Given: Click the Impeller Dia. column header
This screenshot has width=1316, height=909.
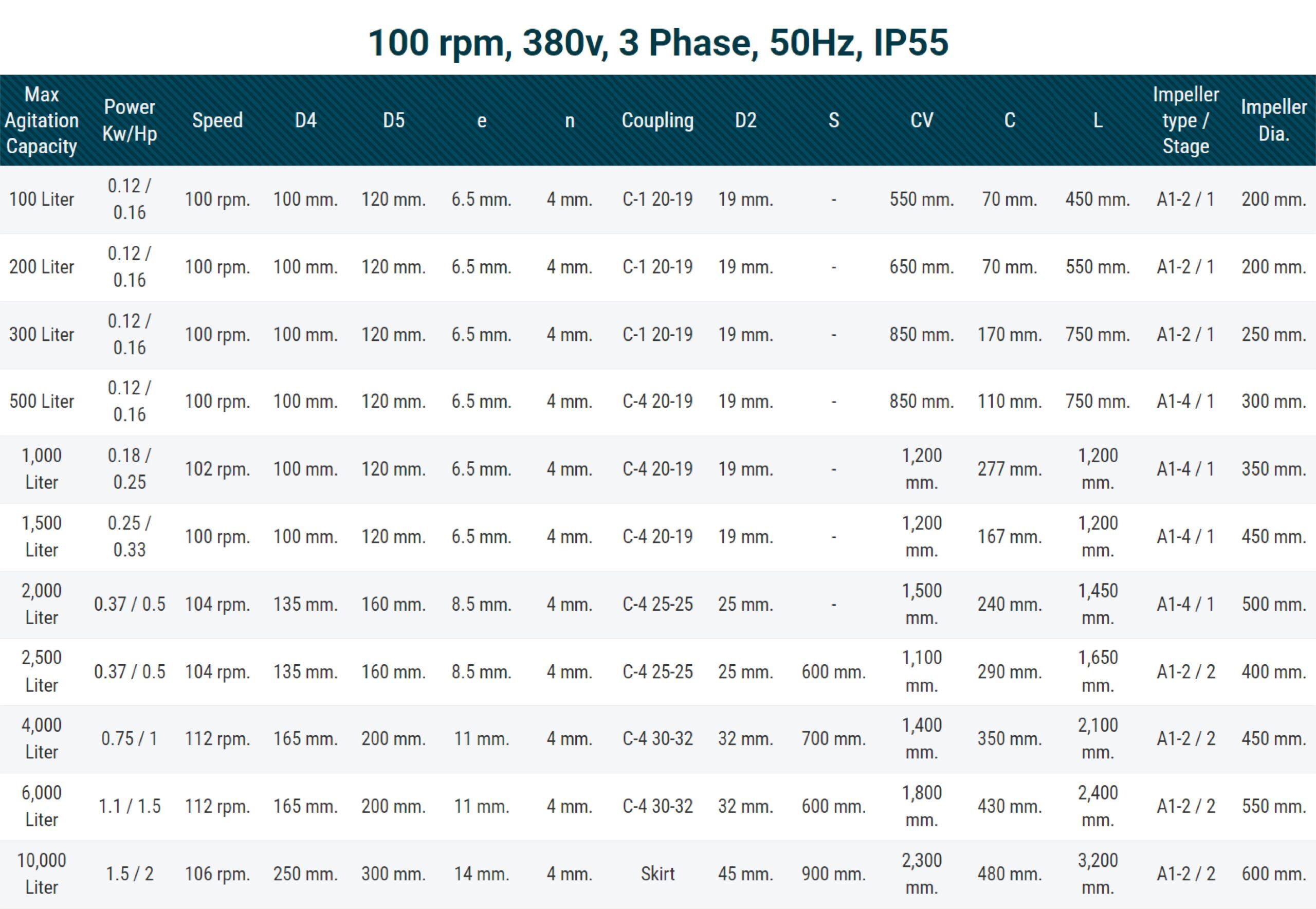Looking at the screenshot, I should (1273, 120).
